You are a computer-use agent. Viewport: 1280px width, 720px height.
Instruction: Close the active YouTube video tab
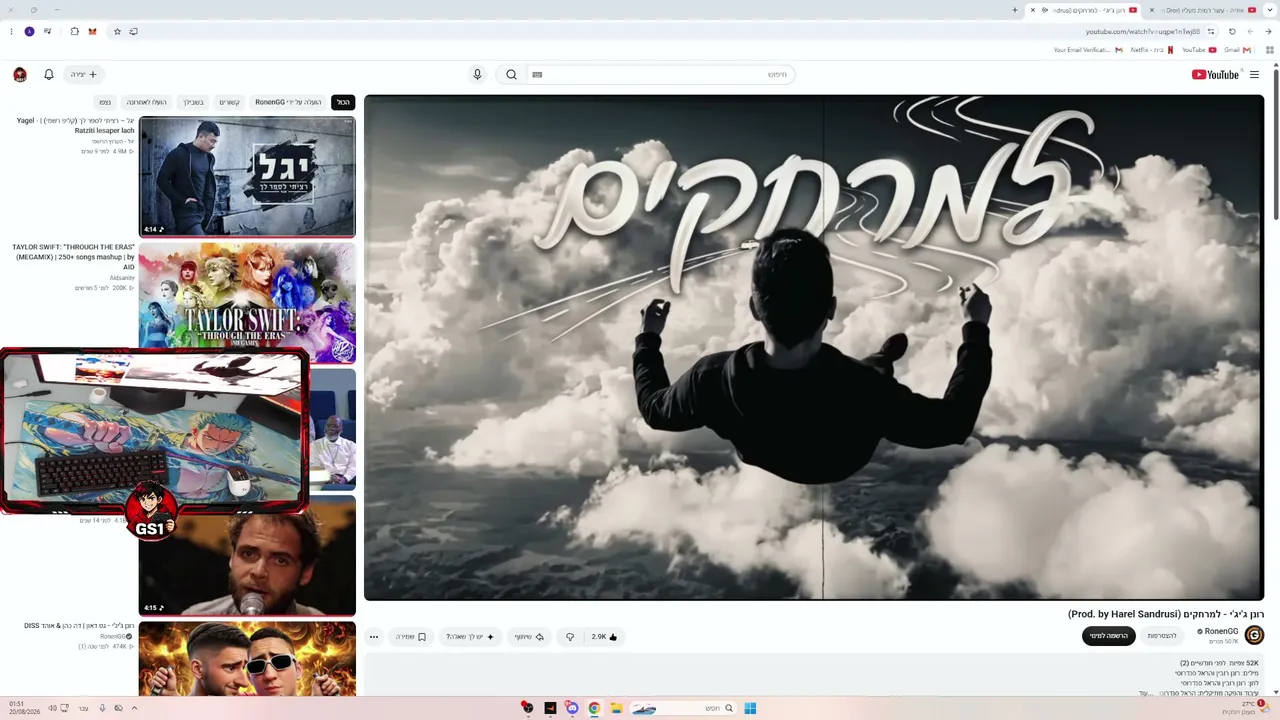1033,10
